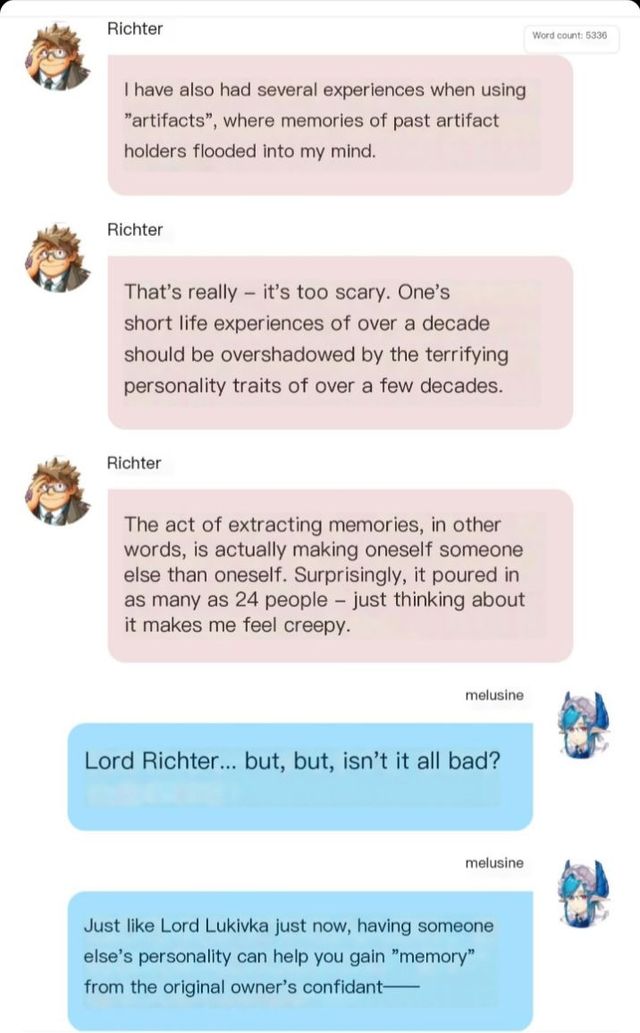Image resolution: width=640 pixels, height=1033 pixels.
Task: Select the first Richter name label
Action: [135, 28]
